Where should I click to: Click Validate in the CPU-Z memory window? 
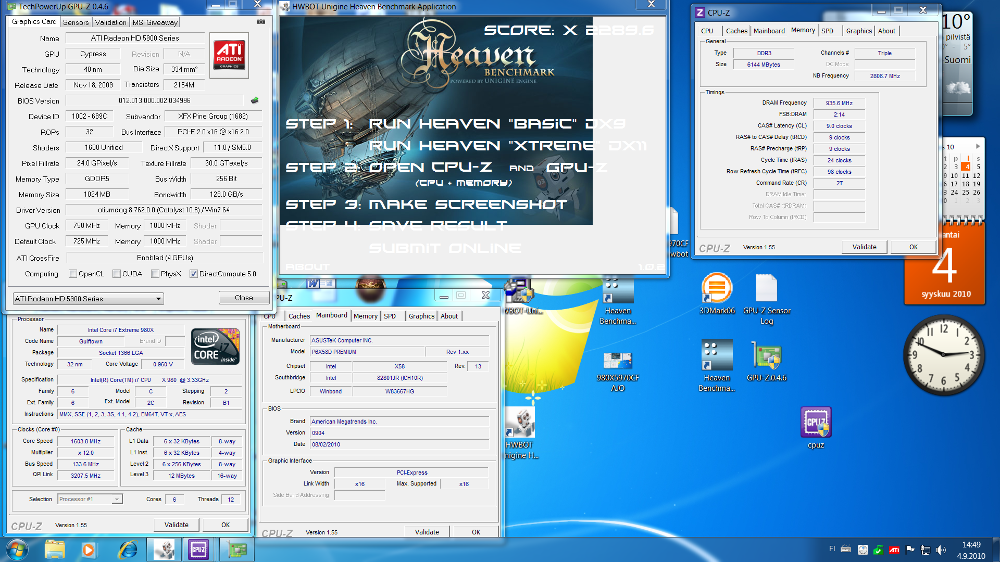864,247
